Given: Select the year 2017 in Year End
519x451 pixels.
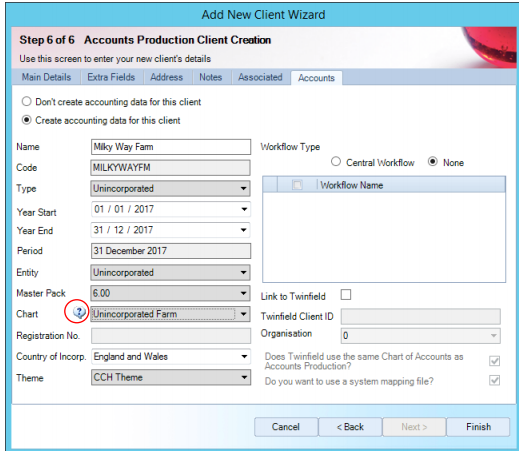Looking at the screenshot, I should click(x=143, y=230).
